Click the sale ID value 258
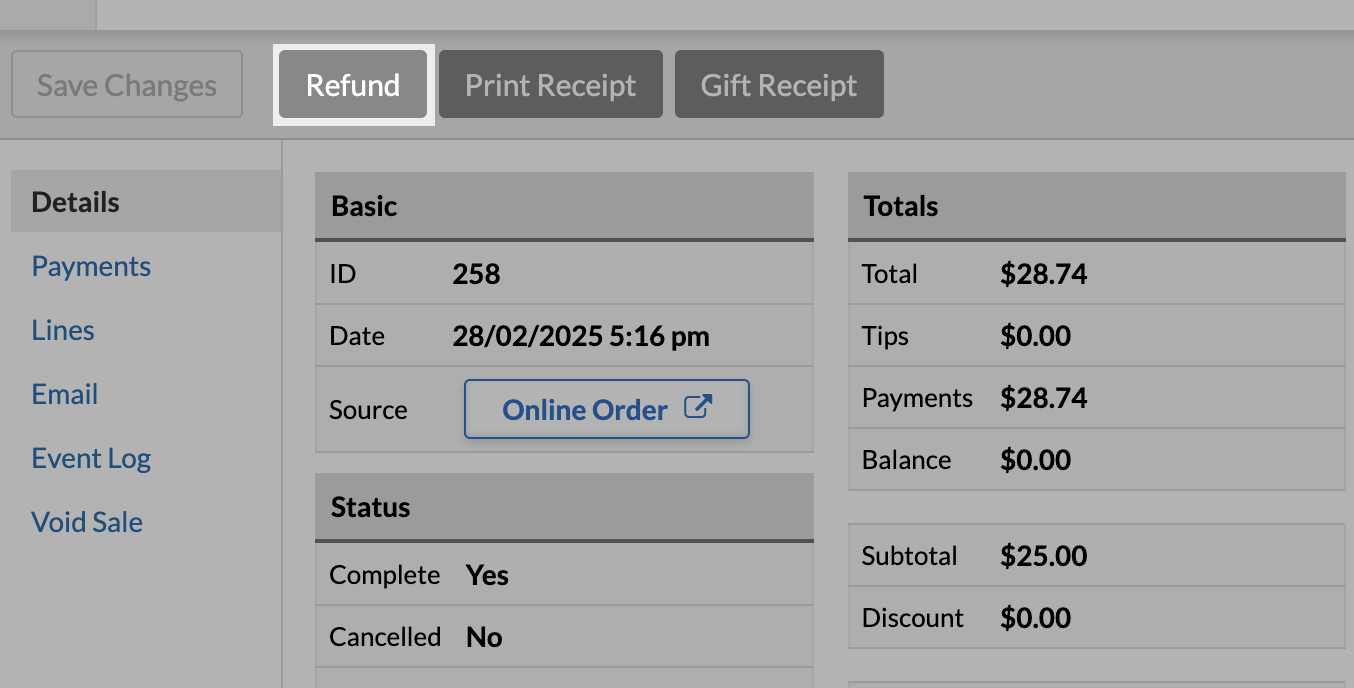Screen dimensions: 1354x688 click(x=476, y=273)
